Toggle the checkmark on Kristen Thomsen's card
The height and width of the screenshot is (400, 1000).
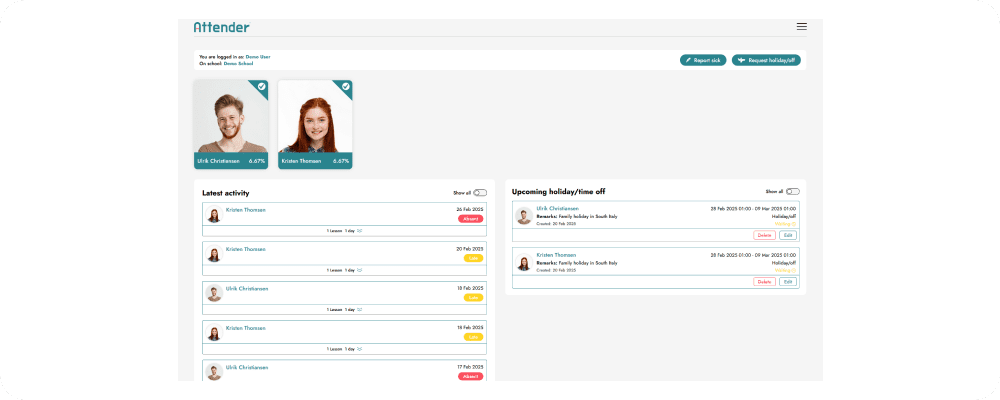346,87
